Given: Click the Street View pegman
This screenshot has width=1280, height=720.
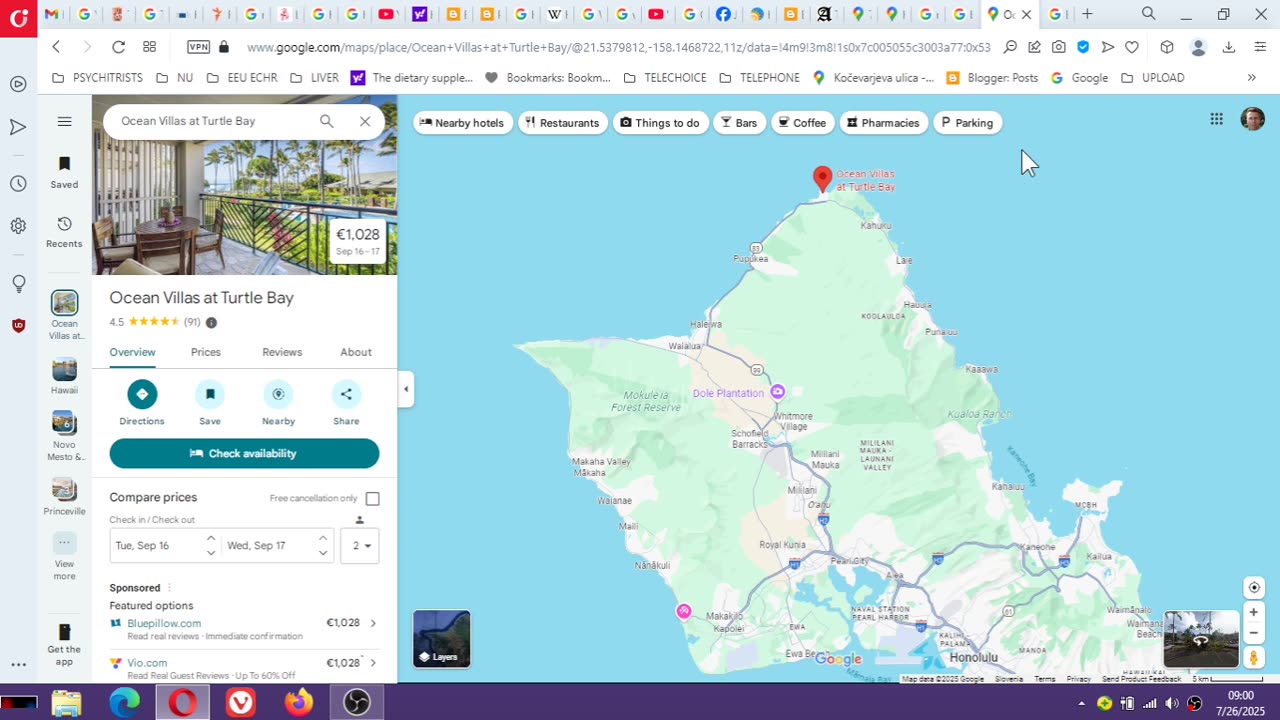Looking at the screenshot, I should [1254, 657].
